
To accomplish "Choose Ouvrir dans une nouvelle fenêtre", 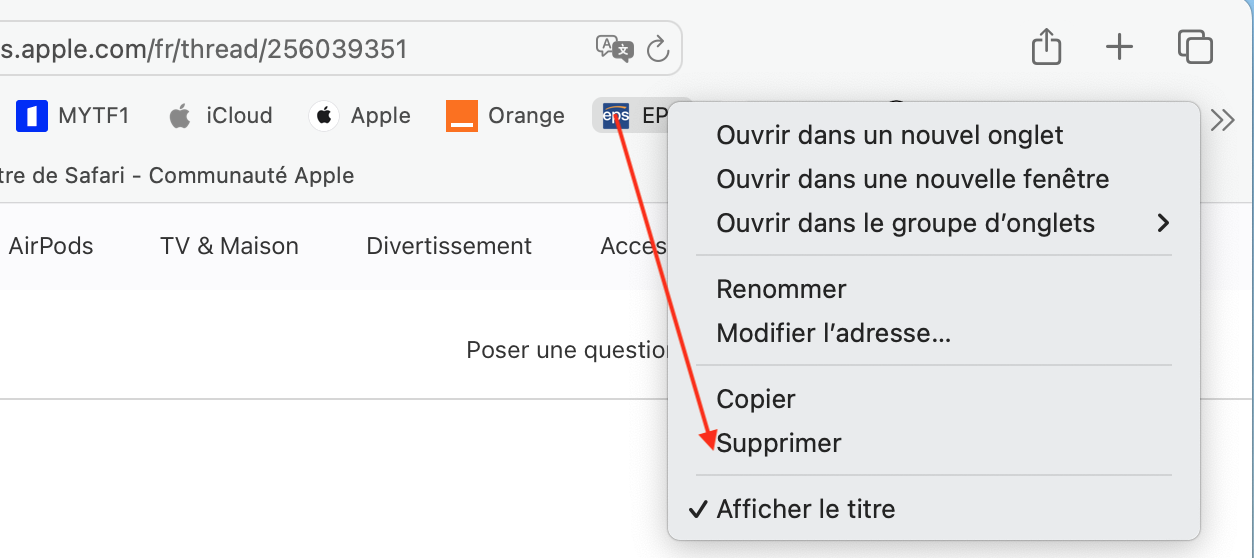I will click(x=912, y=179).
